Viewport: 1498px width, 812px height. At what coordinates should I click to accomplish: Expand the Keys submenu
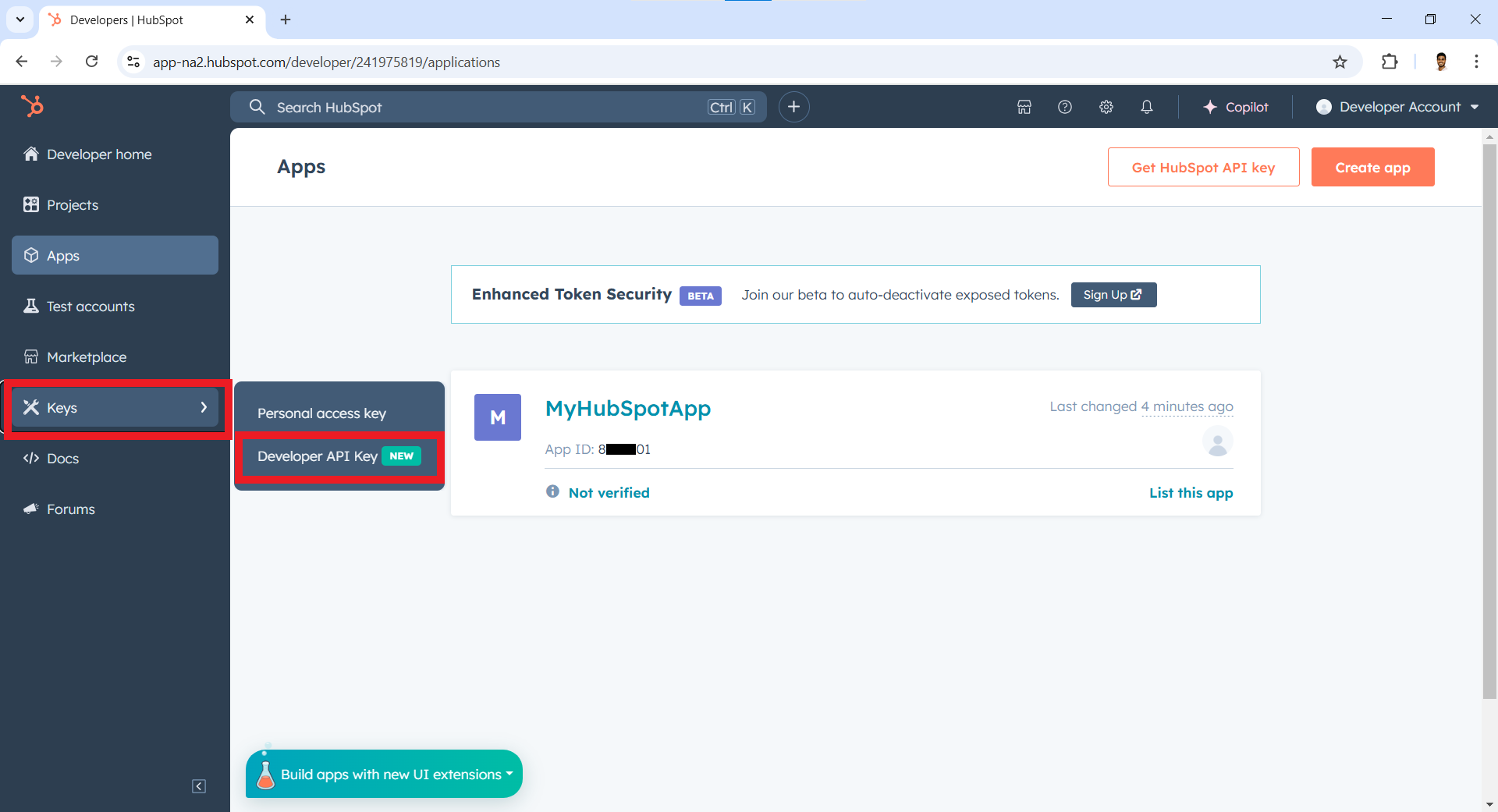(115, 408)
